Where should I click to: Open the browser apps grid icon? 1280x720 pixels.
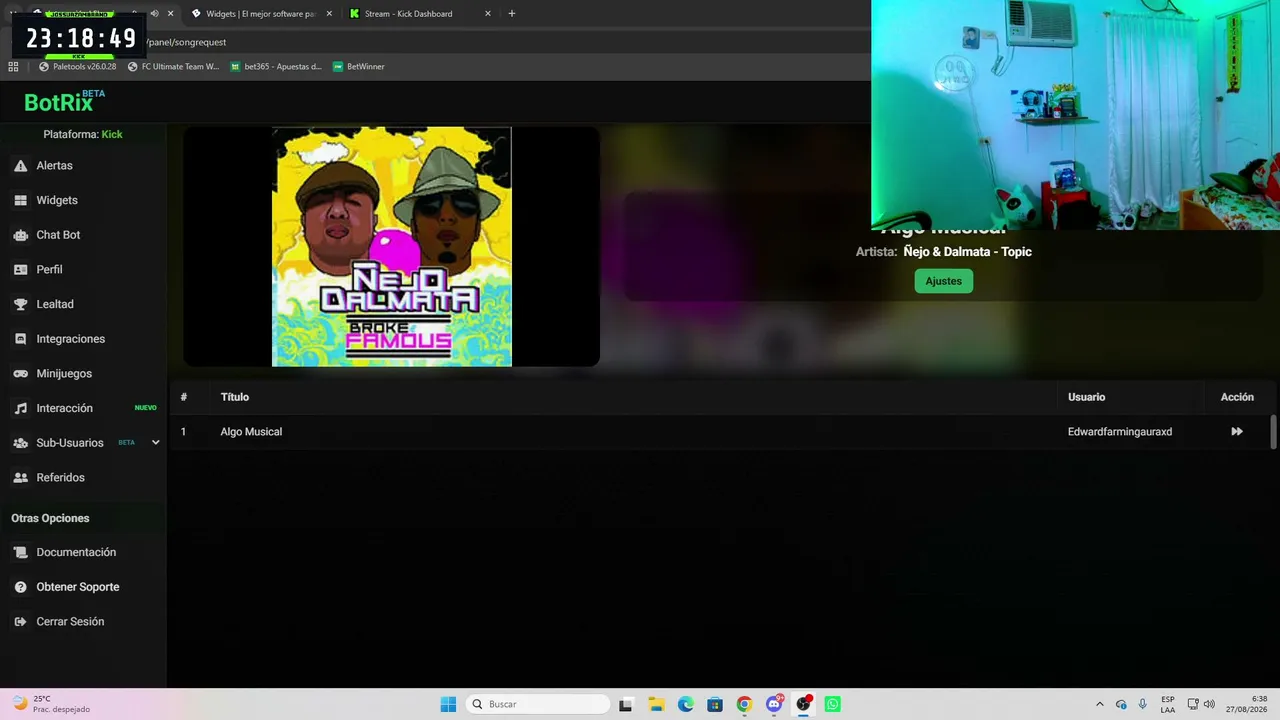click(x=13, y=67)
